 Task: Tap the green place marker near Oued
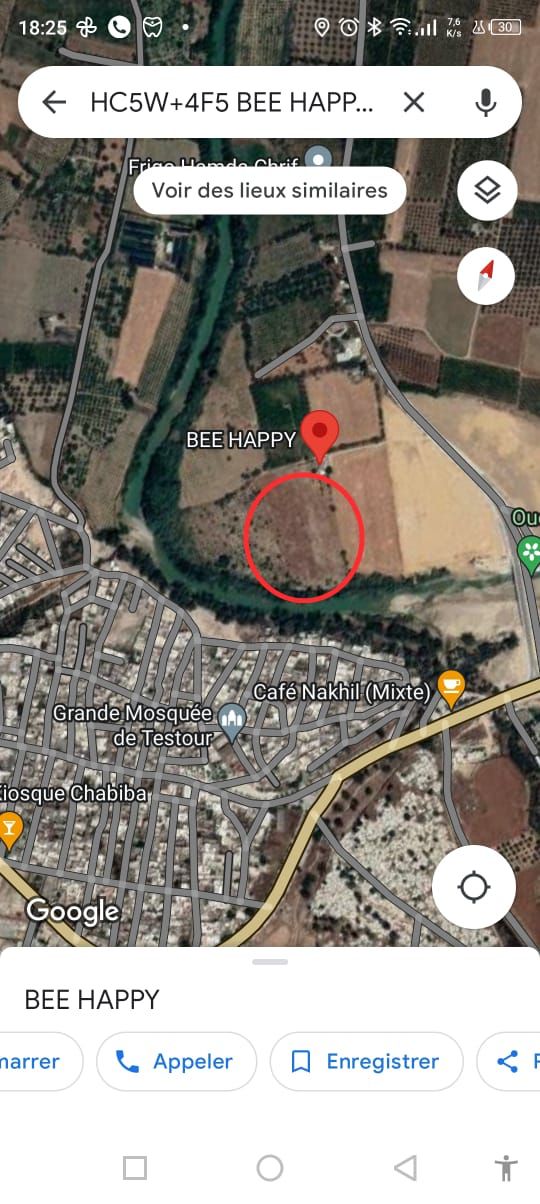coord(530,550)
